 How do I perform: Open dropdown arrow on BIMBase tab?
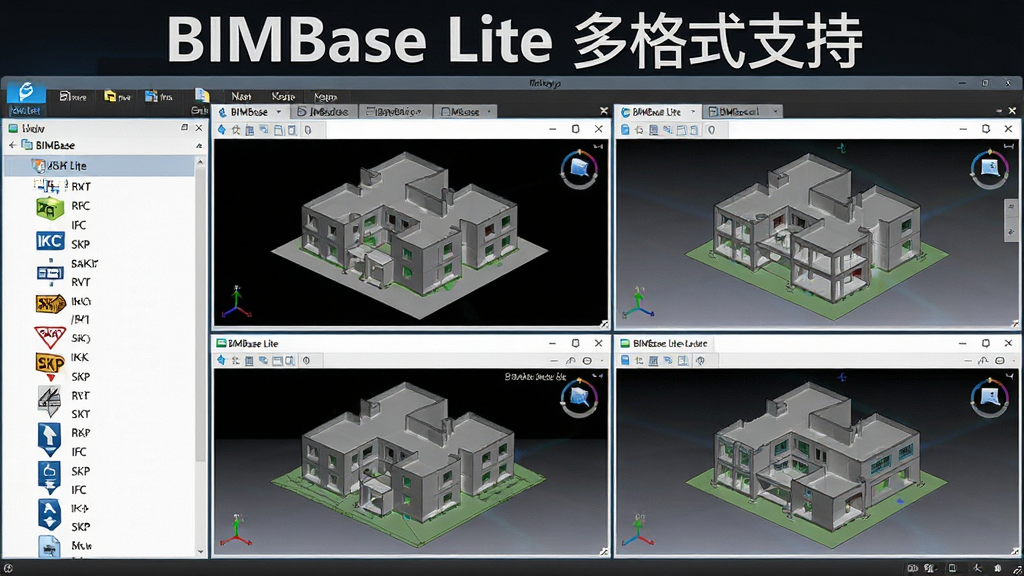279,112
